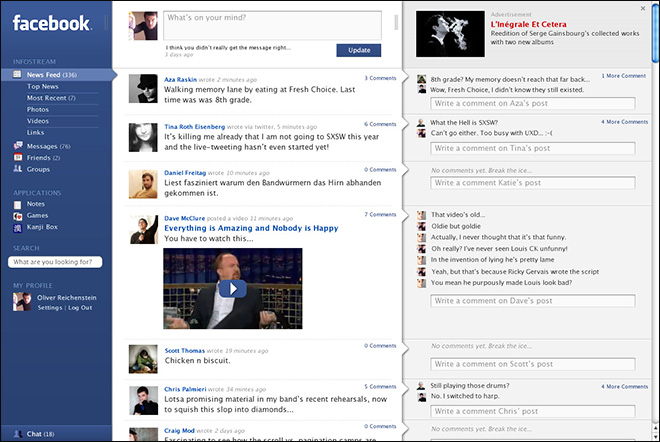Open 'Everything is Amazing and Nobody is Happy' link
This screenshot has width=660, height=442.
pyautogui.click(x=250, y=227)
